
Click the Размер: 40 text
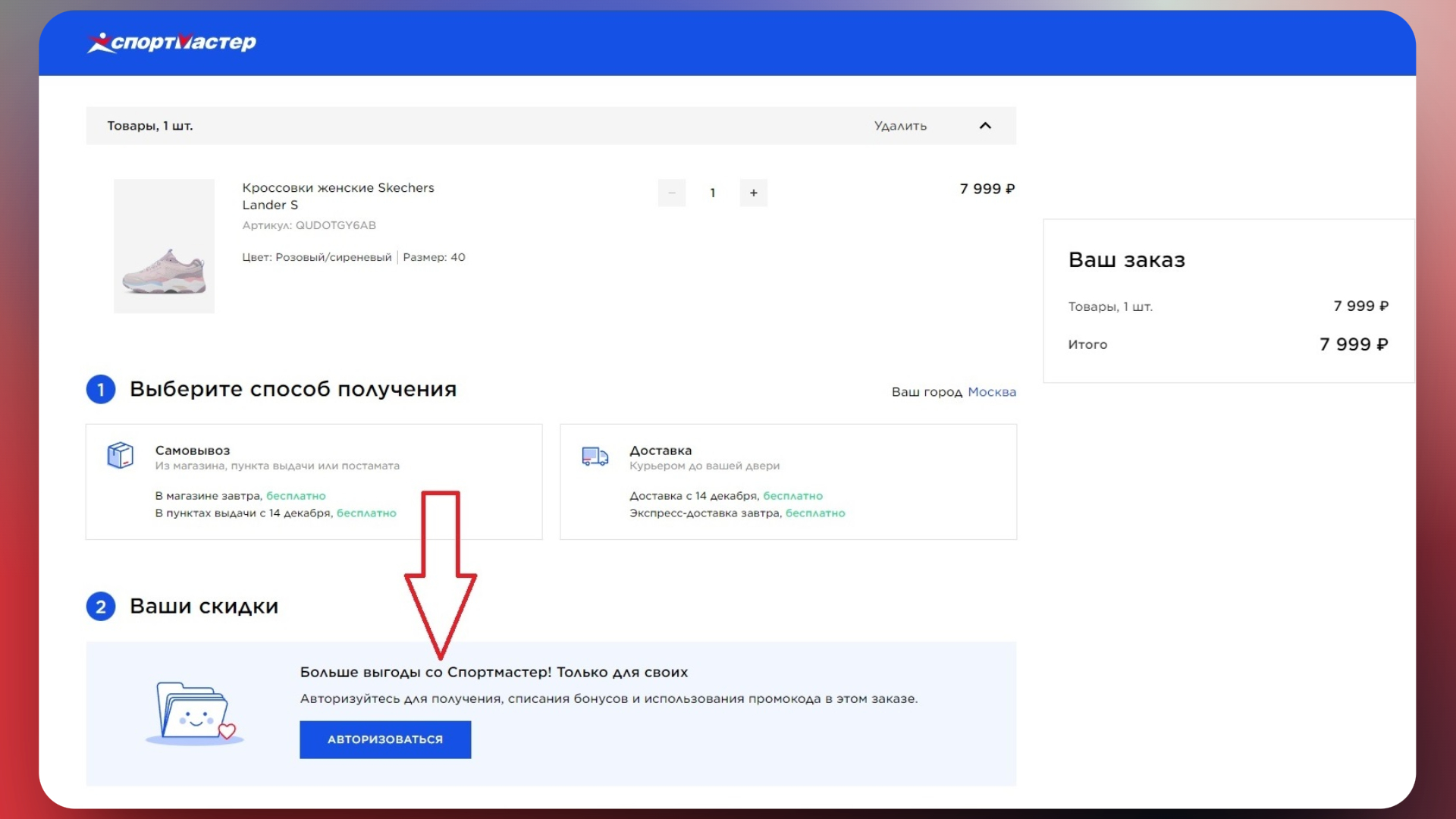tap(435, 257)
